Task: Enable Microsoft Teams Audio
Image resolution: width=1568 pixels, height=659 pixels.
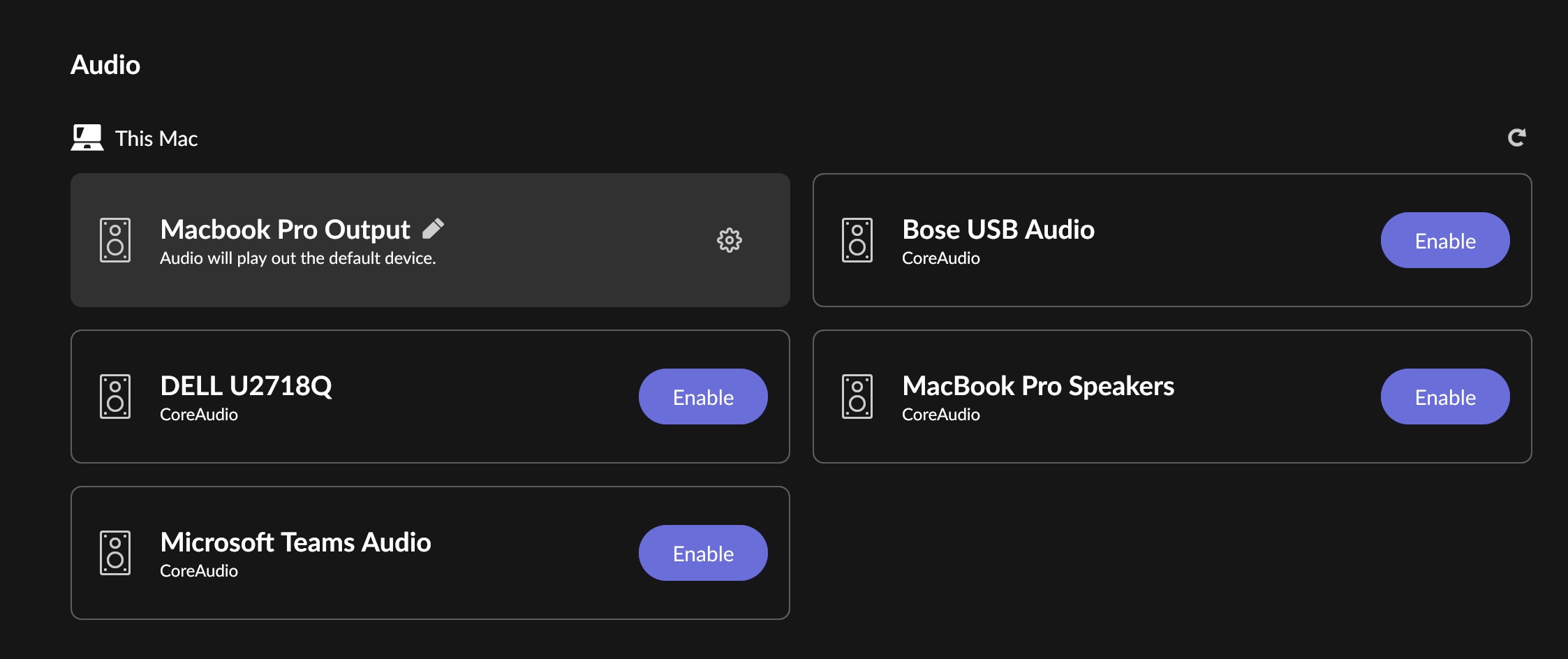Action: point(703,553)
